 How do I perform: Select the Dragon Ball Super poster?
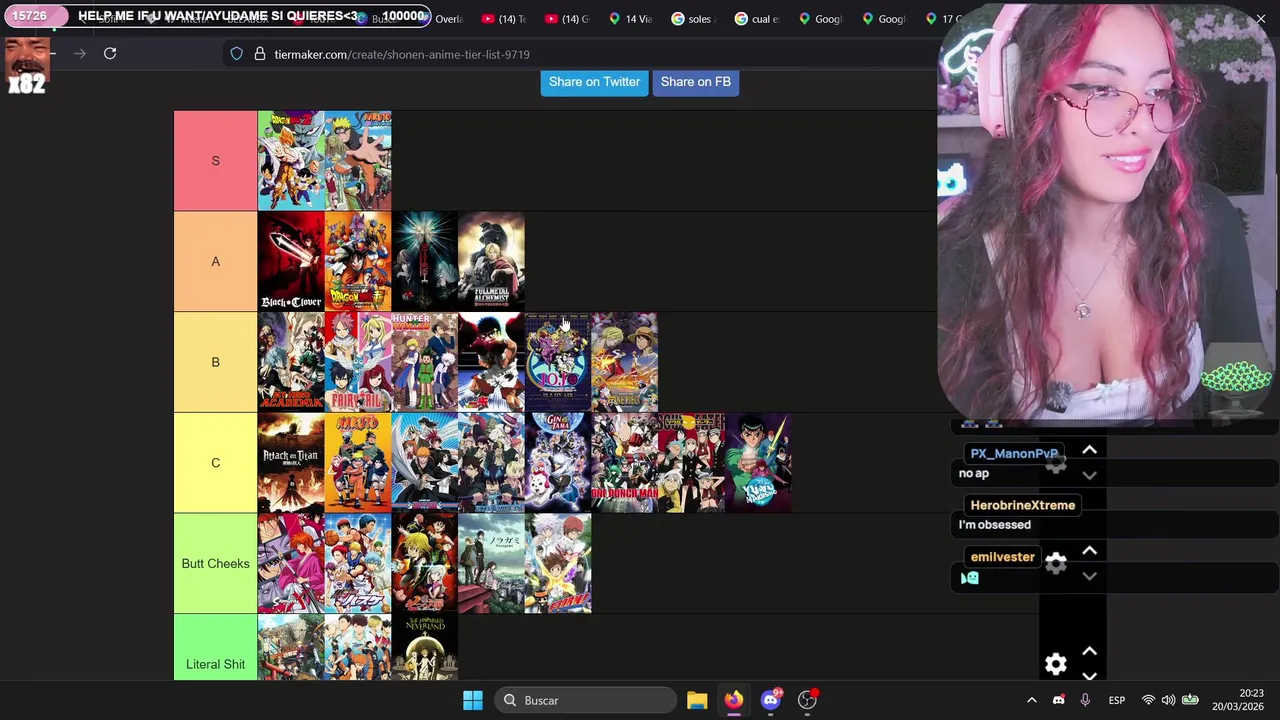[x=358, y=261]
